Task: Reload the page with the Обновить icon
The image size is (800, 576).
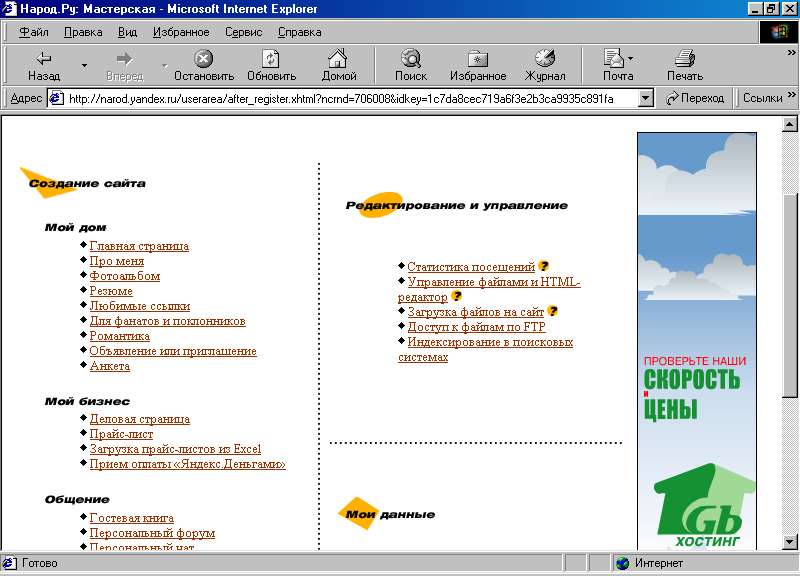Action: [271, 59]
